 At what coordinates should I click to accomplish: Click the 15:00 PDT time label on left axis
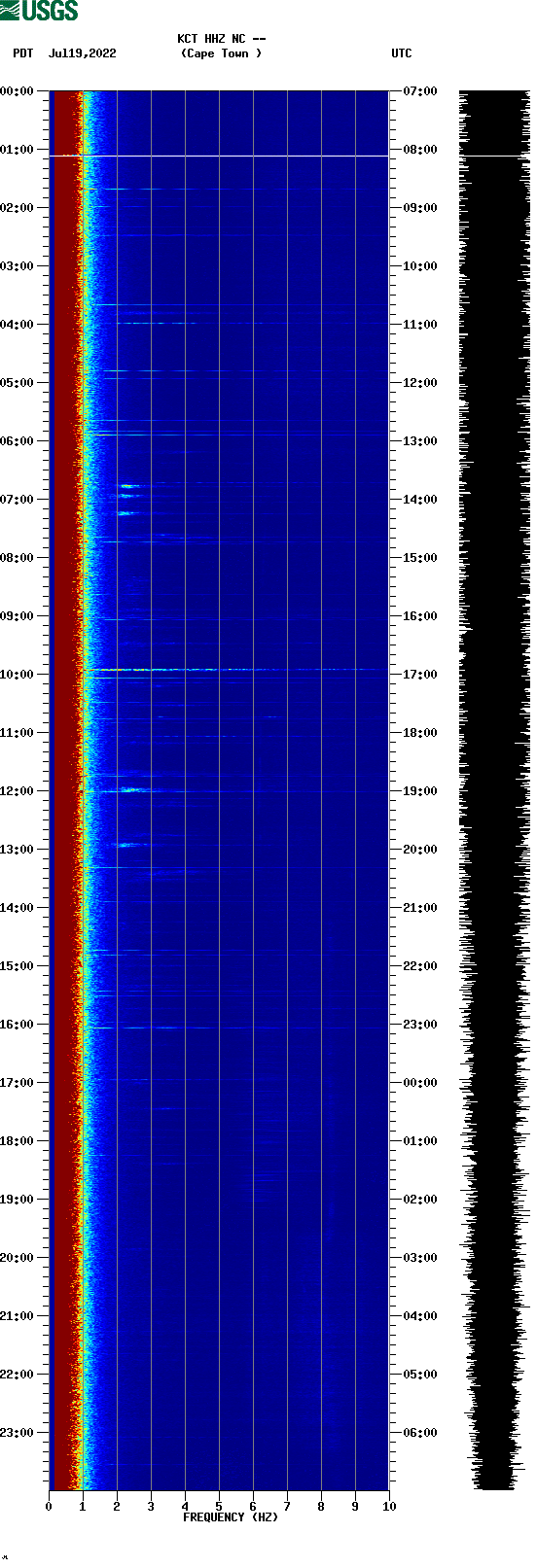click(18, 966)
